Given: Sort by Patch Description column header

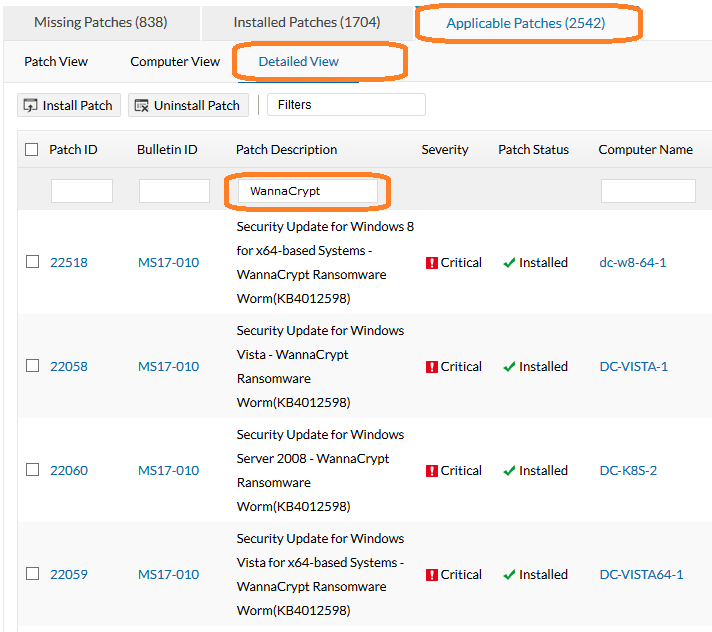Looking at the screenshot, I should (x=287, y=149).
